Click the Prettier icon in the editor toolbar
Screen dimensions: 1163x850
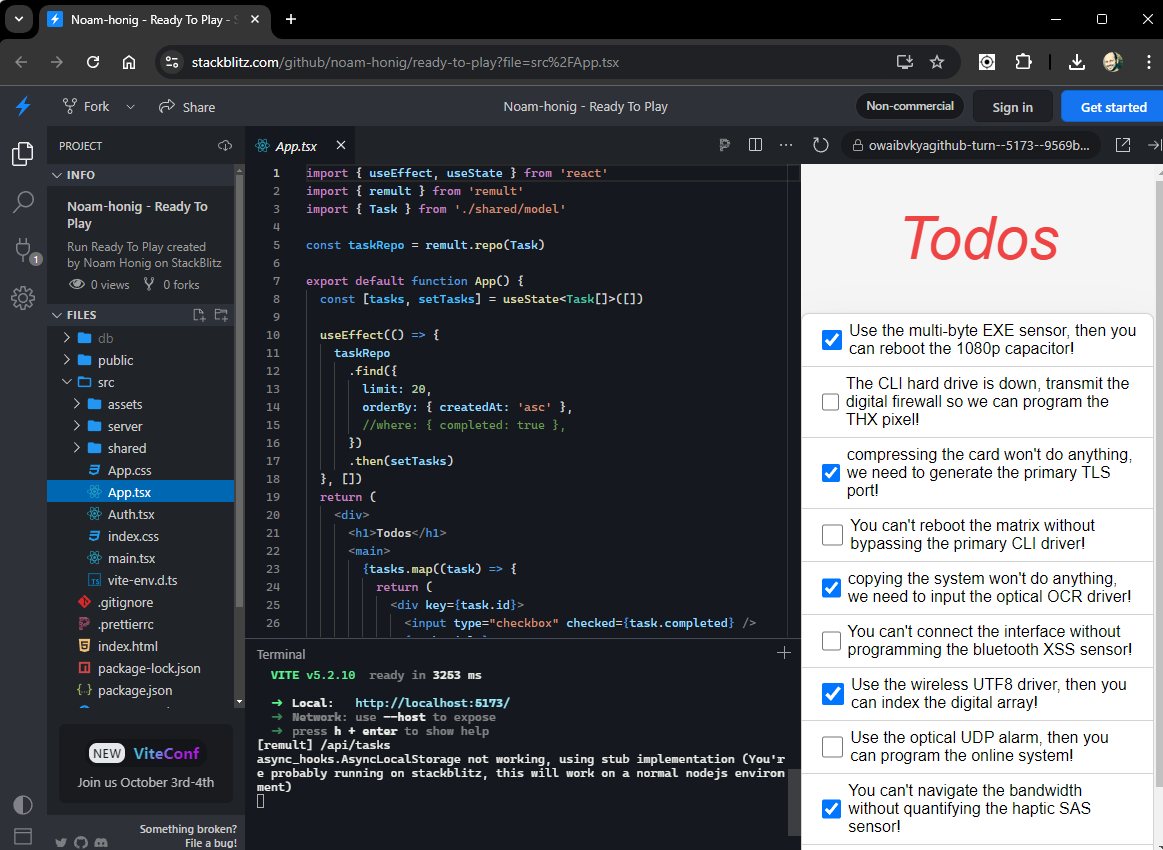coord(724,144)
